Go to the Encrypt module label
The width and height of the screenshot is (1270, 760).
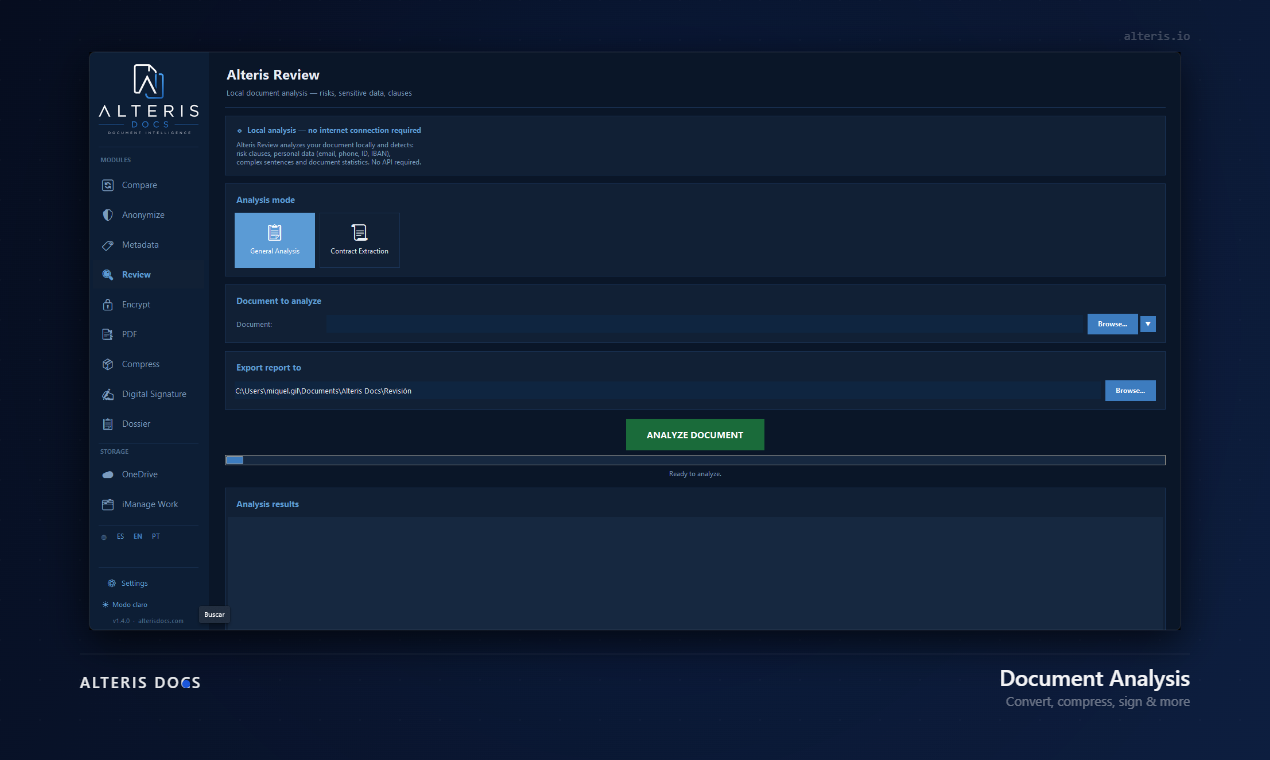point(136,305)
